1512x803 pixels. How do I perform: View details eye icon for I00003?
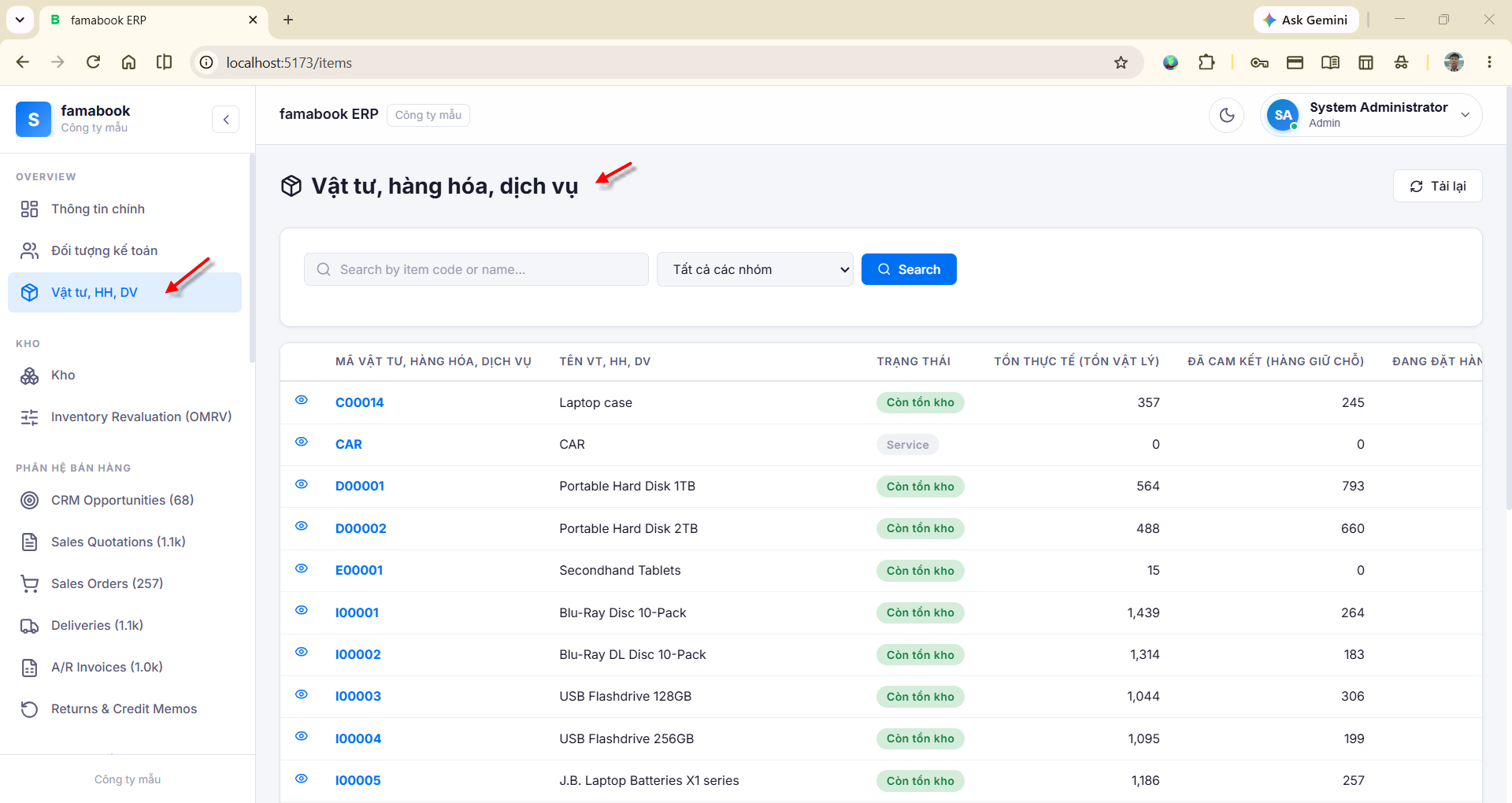301,694
